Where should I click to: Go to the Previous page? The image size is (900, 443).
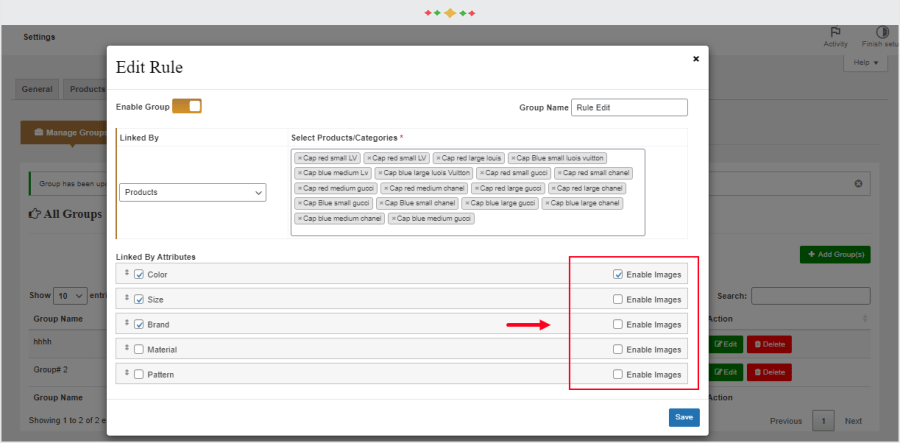[786, 421]
